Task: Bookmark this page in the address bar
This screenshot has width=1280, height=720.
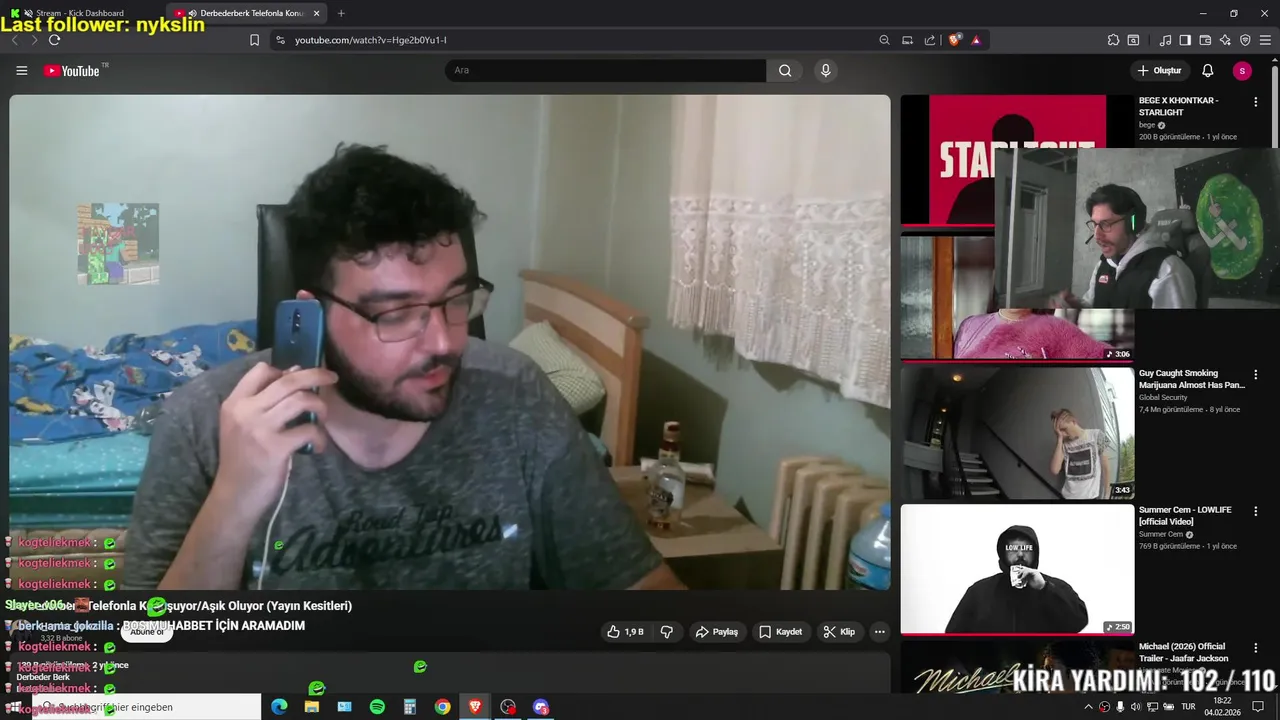Action: 254,40
